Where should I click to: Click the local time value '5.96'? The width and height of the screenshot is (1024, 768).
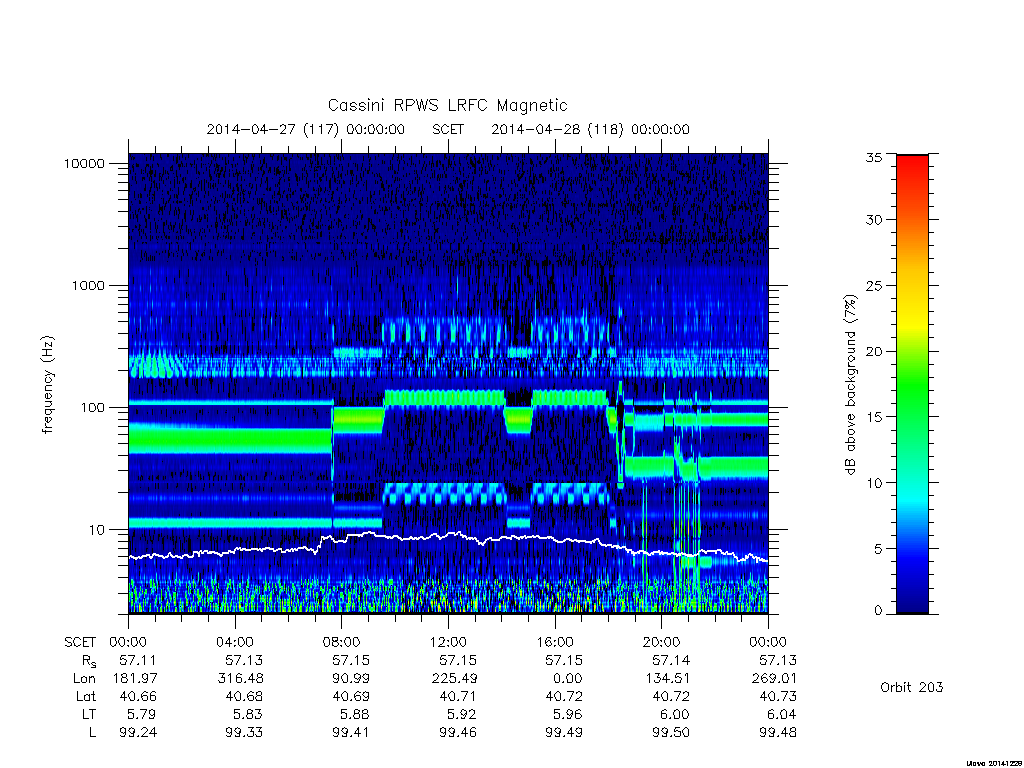pos(568,714)
